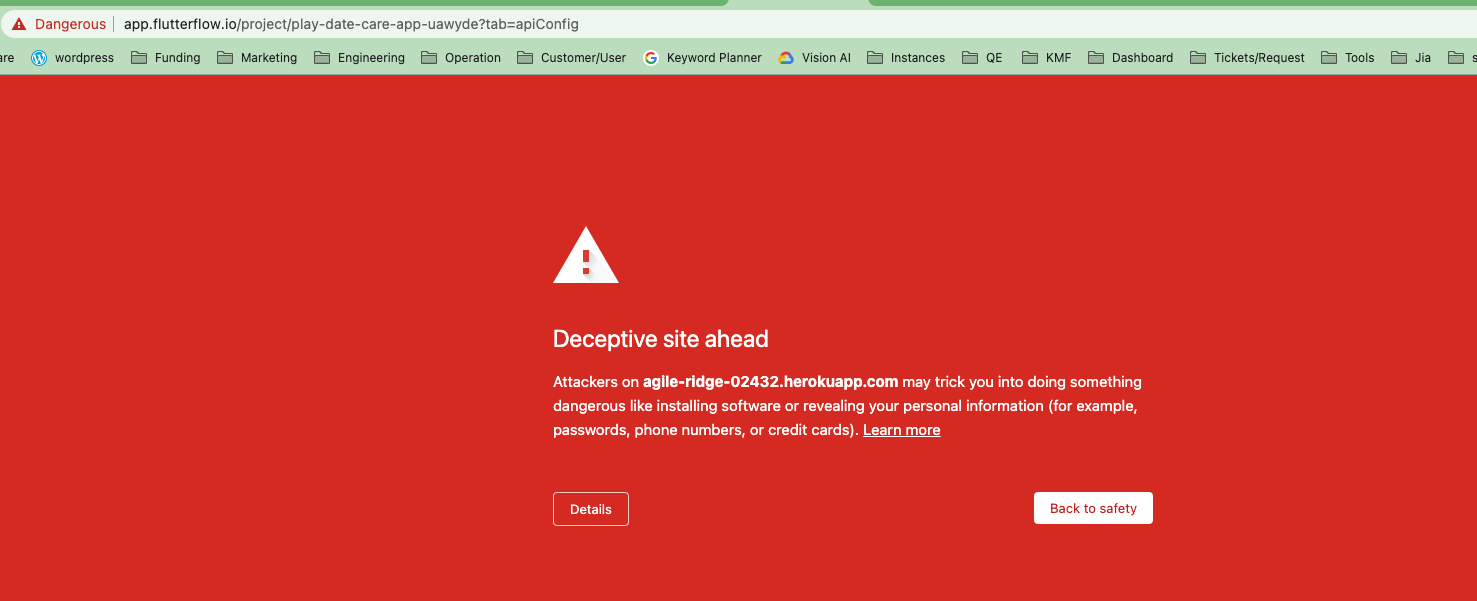Switch to the active green browser tab
The width and height of the screenshot is (1477, 601).
click(800, 5)
